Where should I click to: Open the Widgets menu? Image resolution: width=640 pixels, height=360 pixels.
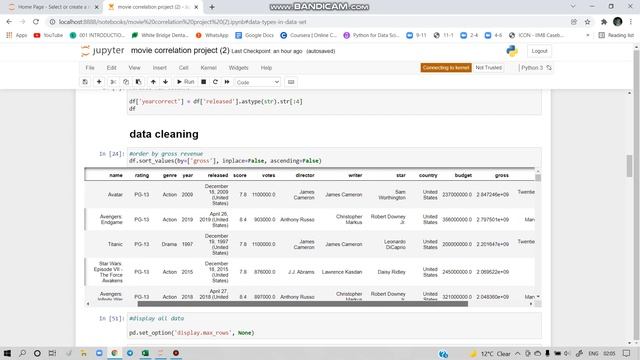pyautogui.click(x=238, y=68)
